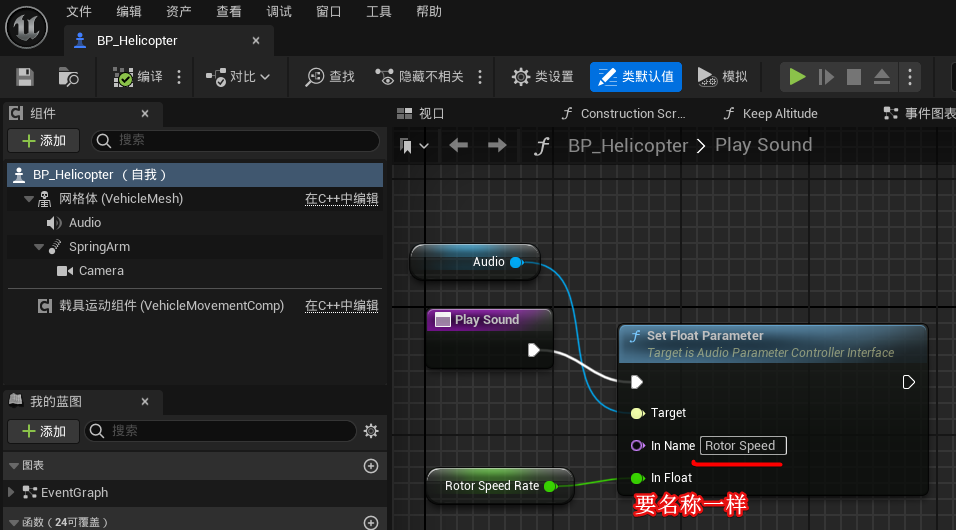956x530 pixels.
Task: Open the 调试 menu
Action: [279, 12]
